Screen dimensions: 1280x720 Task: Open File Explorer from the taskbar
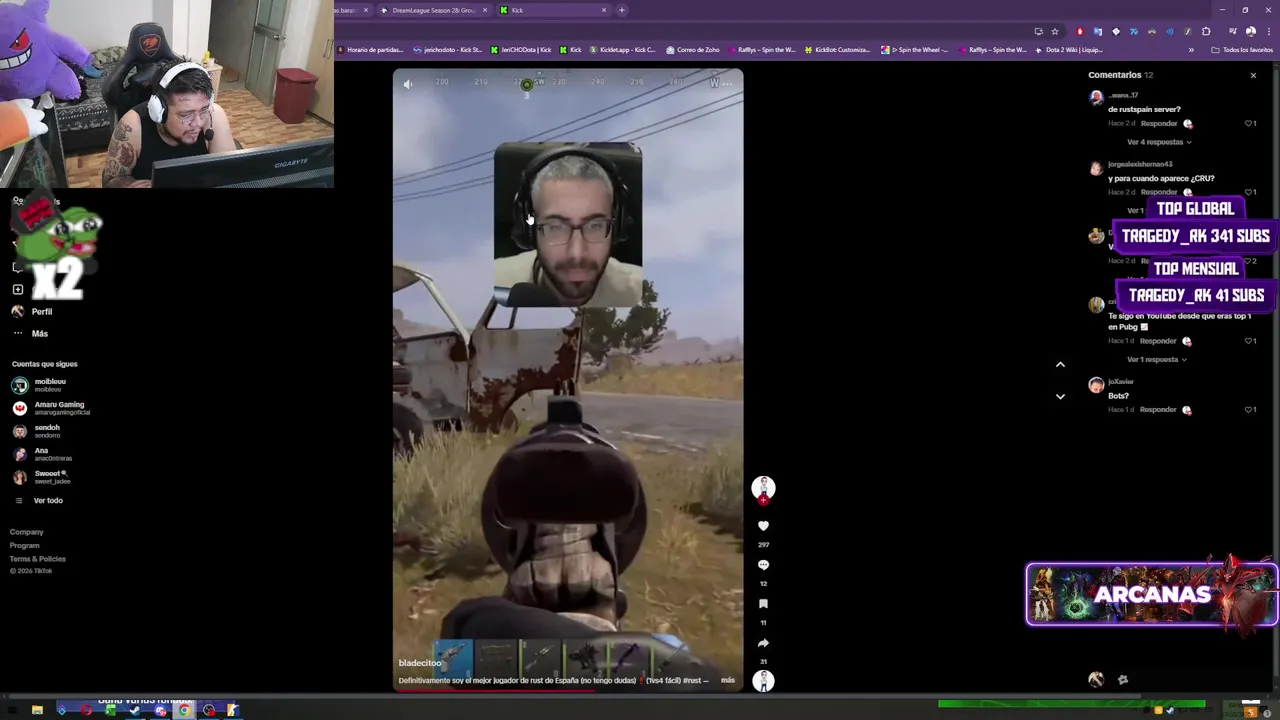coord(37,710)
